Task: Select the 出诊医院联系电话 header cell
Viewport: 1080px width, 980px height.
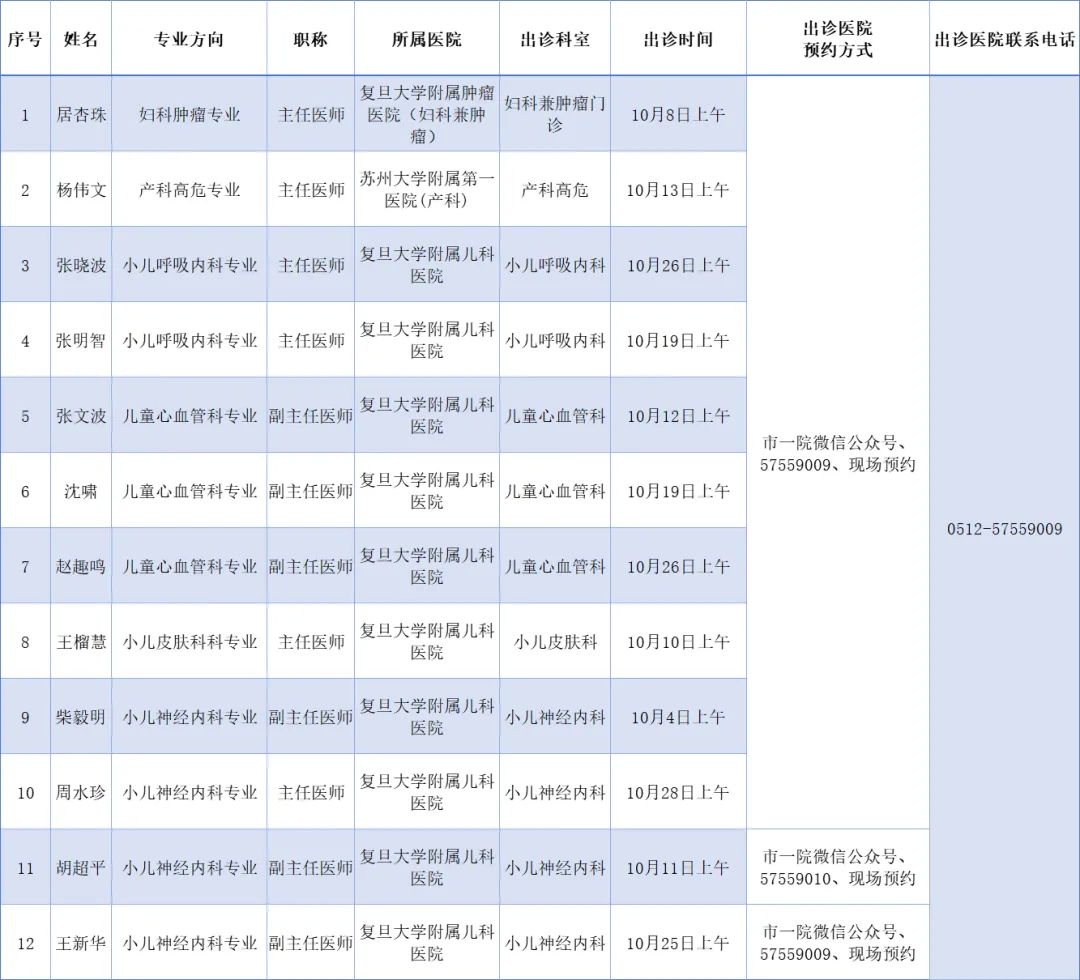Action: click(x=1004, y=40)
